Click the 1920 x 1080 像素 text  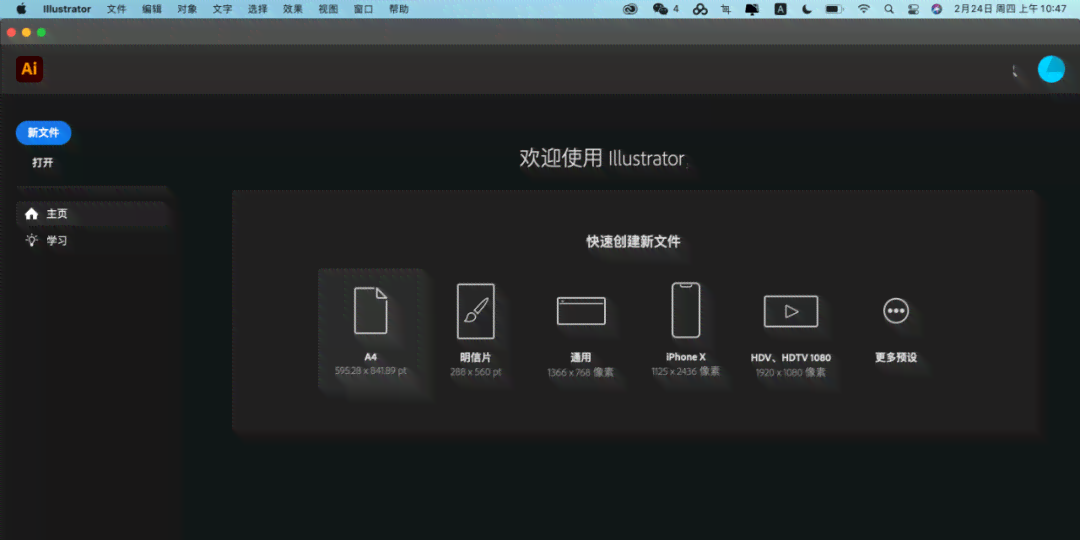coord(791,373)
